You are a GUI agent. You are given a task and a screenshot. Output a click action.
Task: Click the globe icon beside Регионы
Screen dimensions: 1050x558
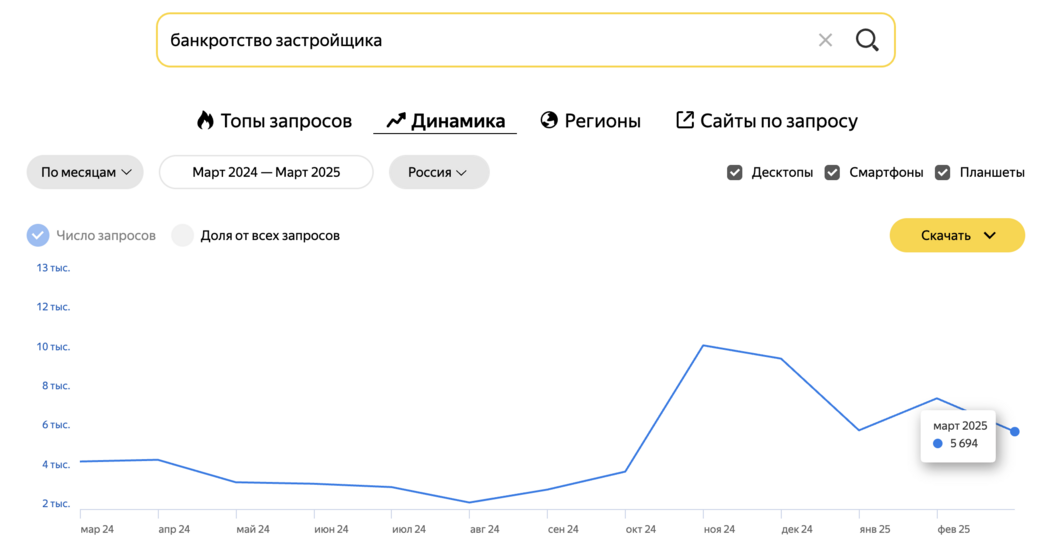[549, 120]
